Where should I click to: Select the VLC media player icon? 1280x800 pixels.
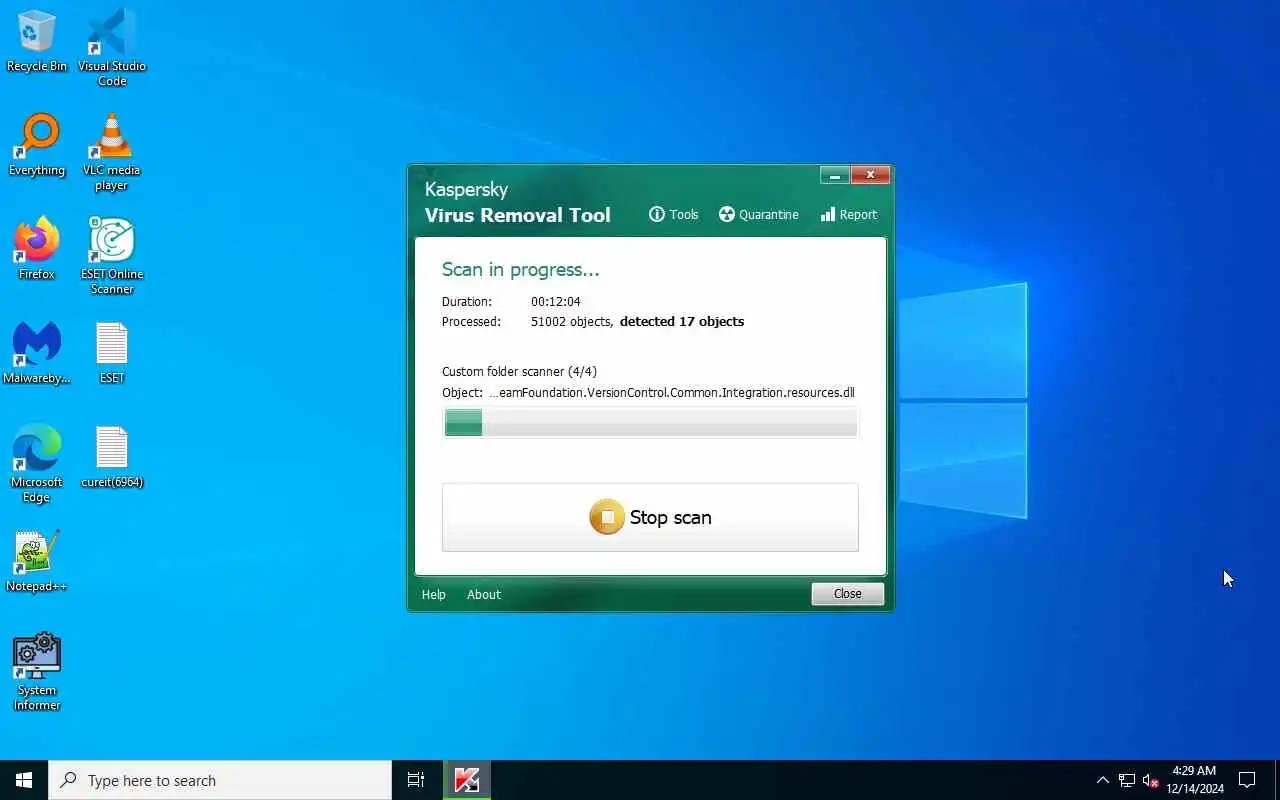pos(112,151)
